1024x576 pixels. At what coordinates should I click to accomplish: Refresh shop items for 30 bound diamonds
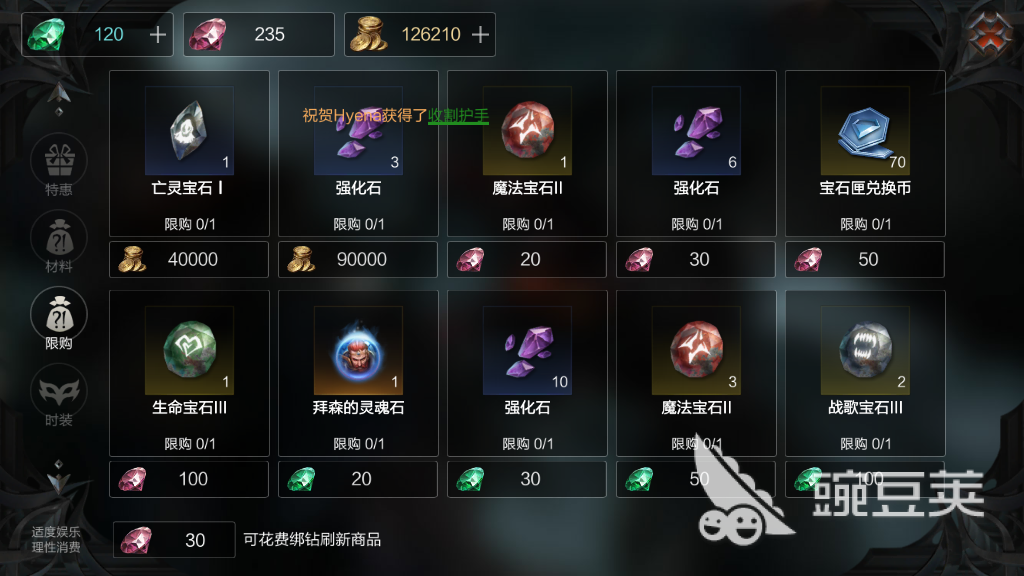[x=174, y=539]
